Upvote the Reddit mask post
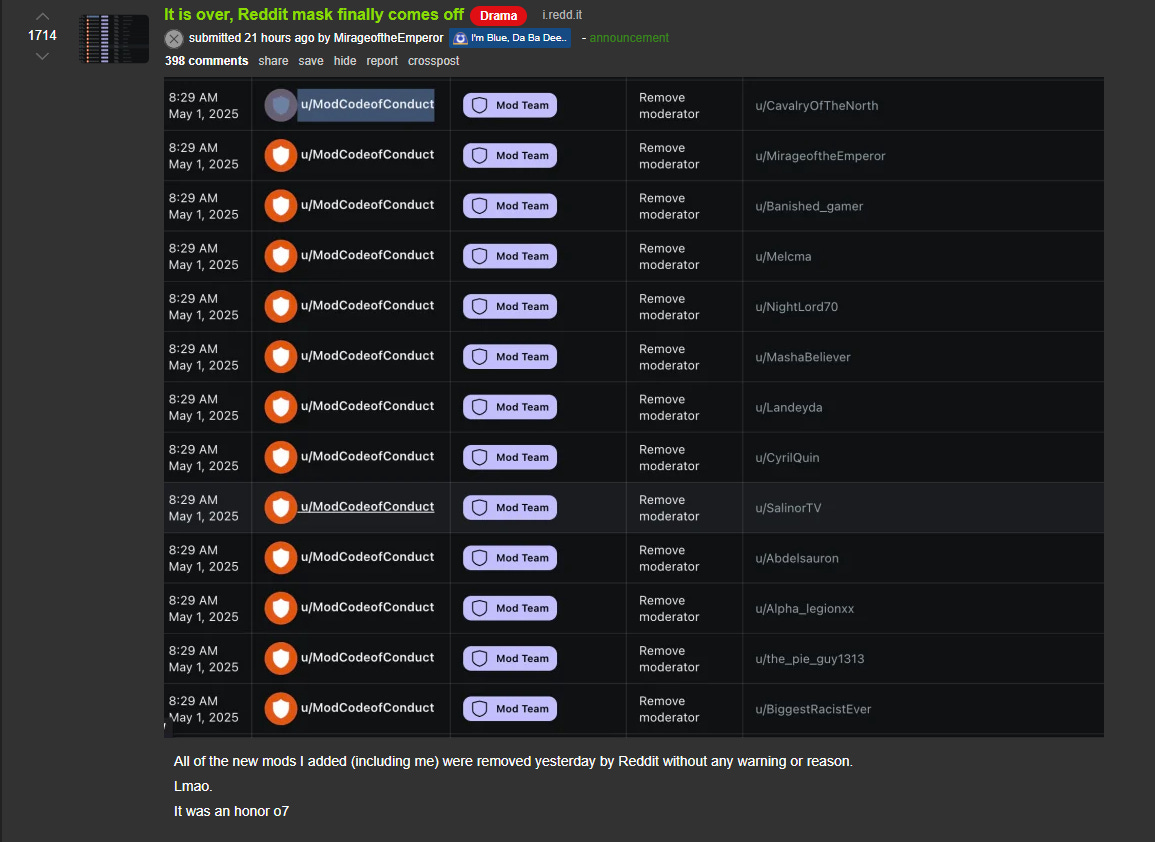 pos(42,17)
